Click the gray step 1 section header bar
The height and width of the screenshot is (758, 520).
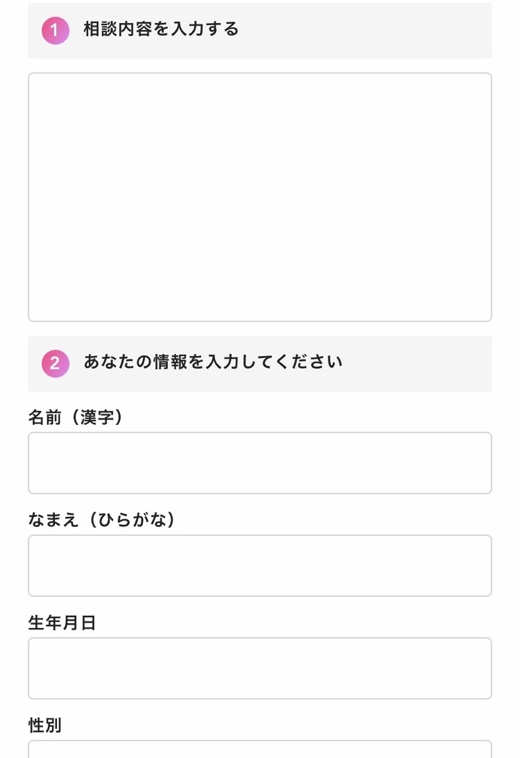pos(260,30)
